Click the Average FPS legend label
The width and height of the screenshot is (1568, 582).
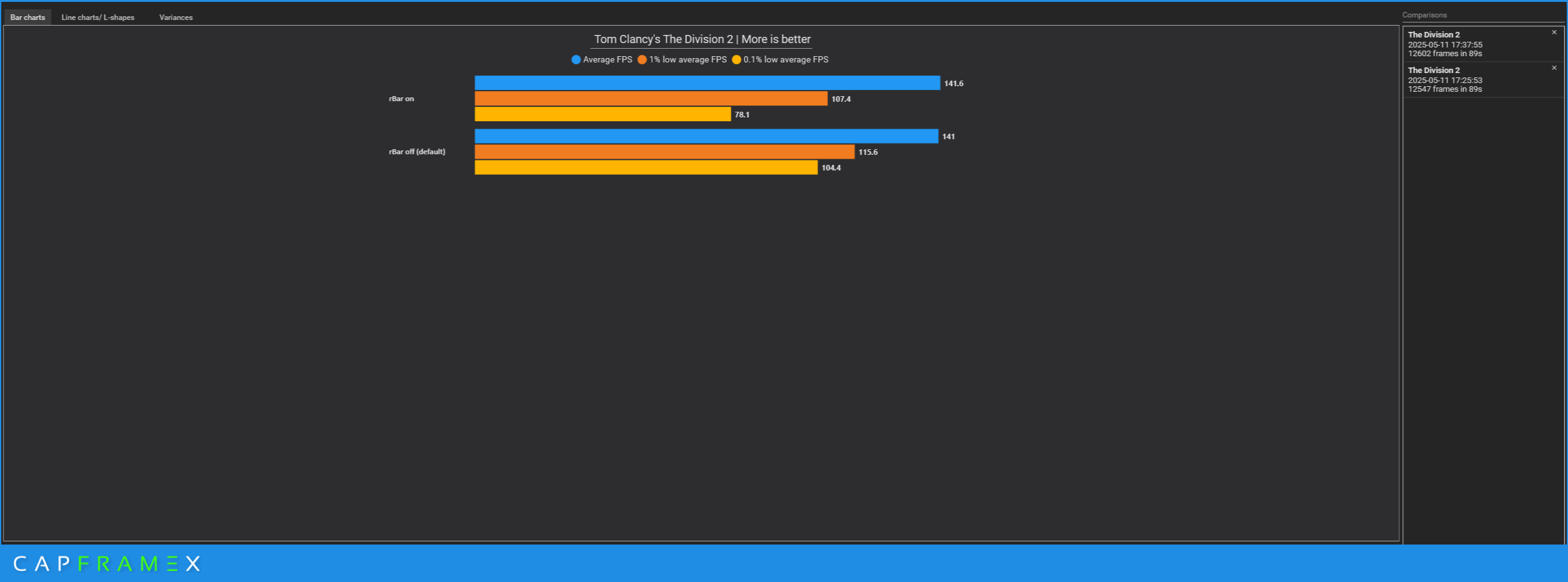[x=608, y=60]
